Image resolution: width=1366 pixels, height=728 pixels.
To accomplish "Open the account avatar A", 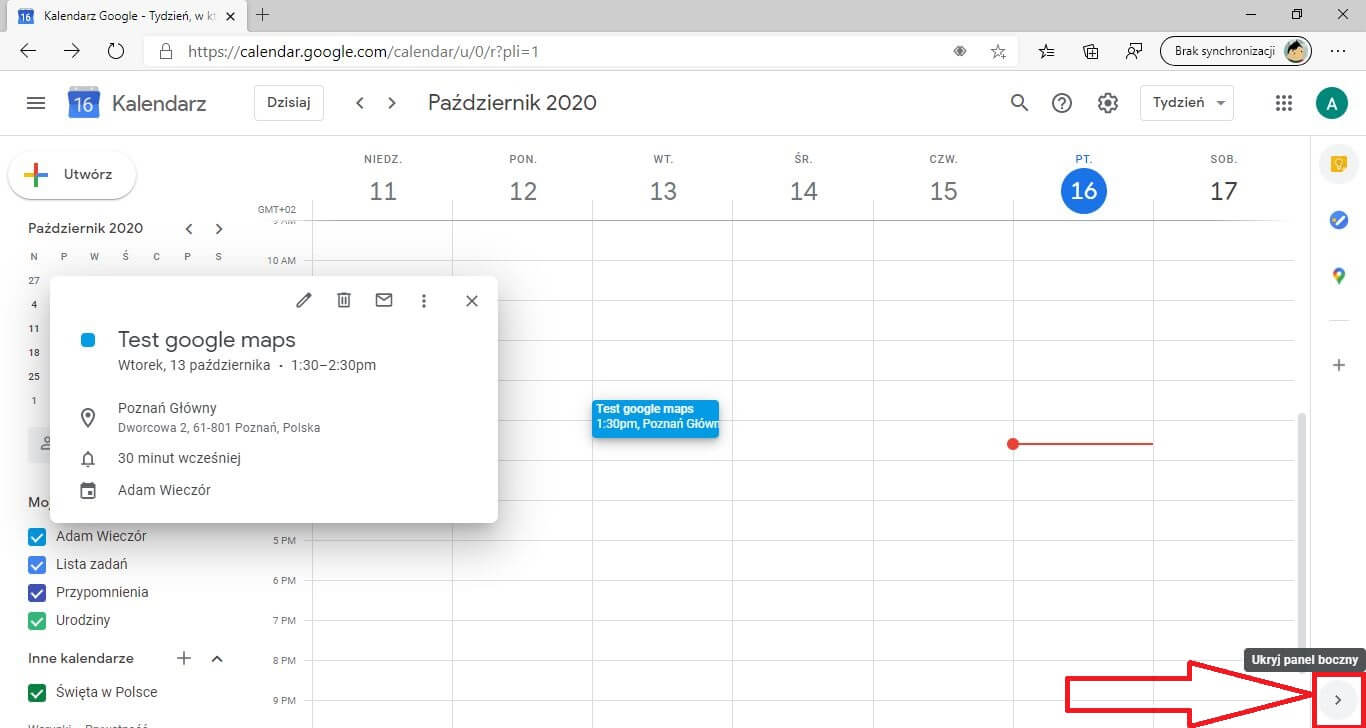I will tap(1331, 103).
